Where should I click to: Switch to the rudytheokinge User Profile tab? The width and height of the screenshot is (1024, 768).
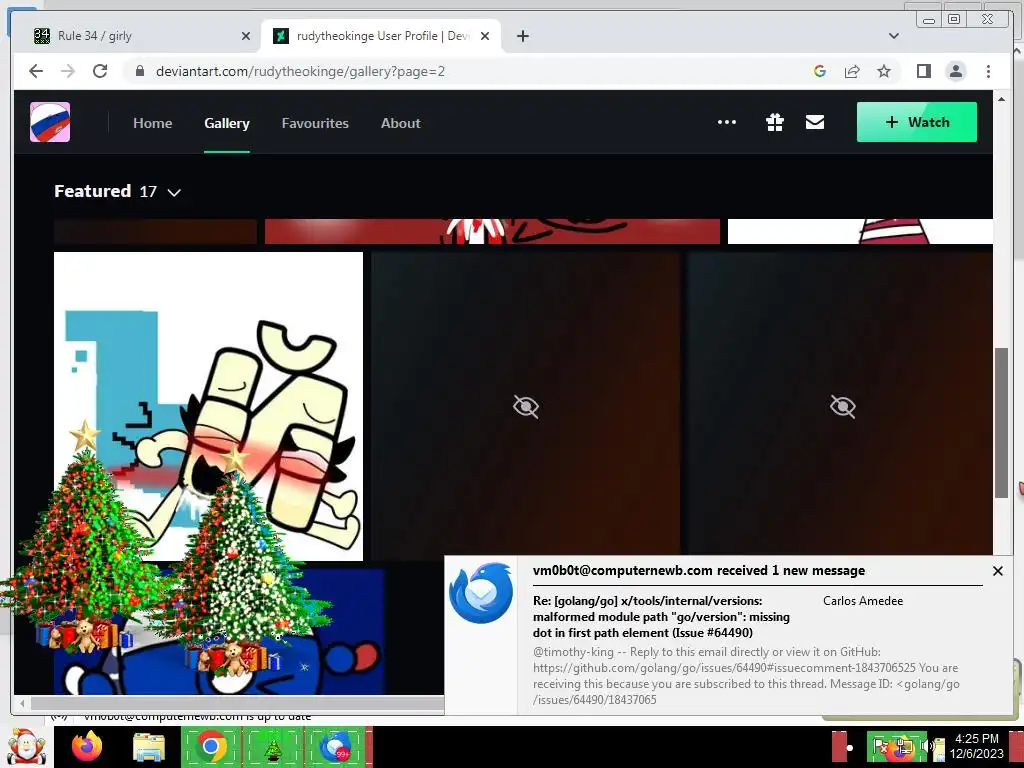click(383, 36)
